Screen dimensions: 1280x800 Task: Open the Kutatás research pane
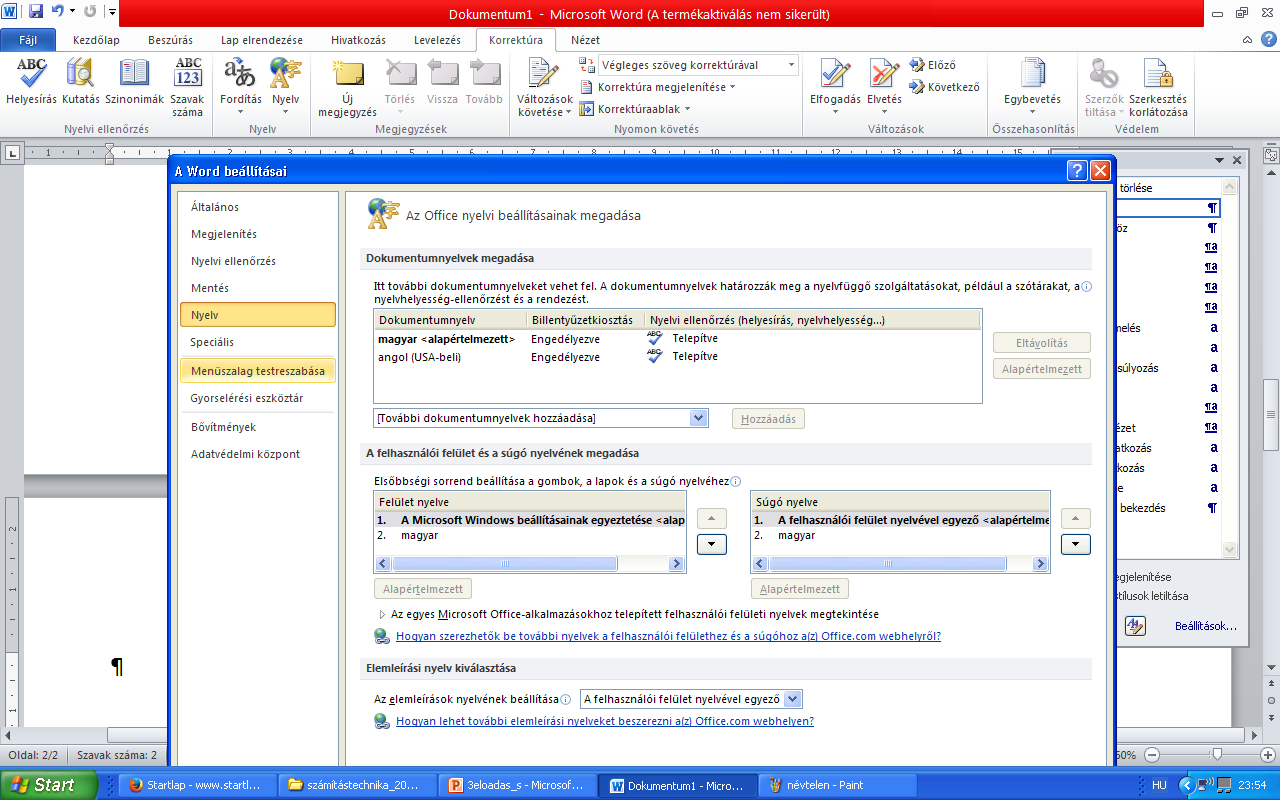pyautogui.click(x=80, y=81)
